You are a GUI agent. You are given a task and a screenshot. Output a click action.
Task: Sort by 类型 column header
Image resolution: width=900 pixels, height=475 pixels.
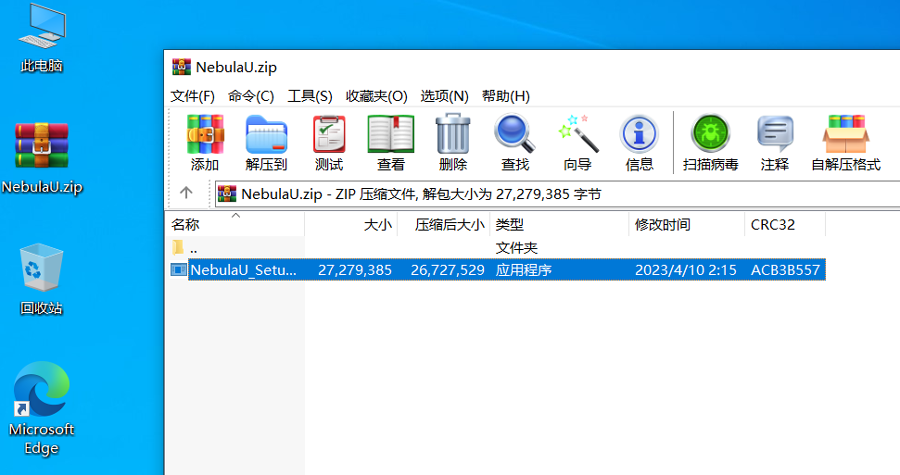pyautogui.click(x=560, y=224)
